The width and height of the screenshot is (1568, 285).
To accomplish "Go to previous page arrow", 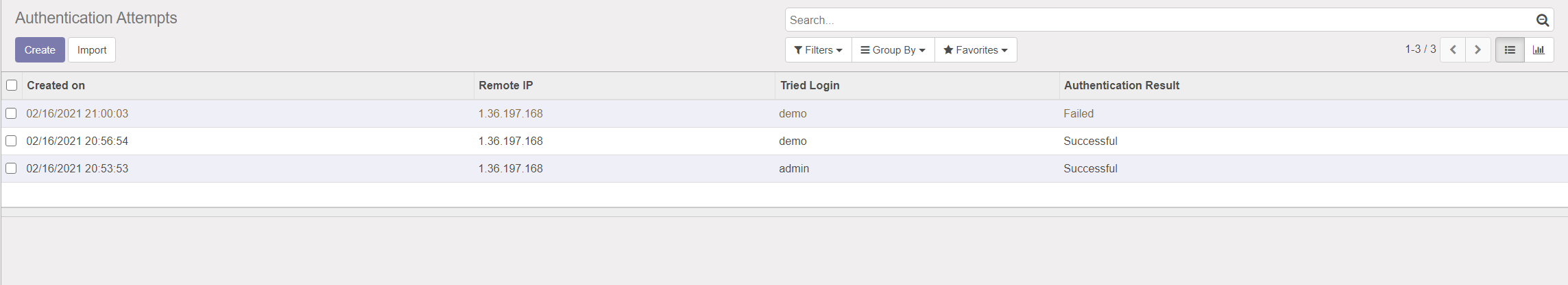I will (1453, 49).
